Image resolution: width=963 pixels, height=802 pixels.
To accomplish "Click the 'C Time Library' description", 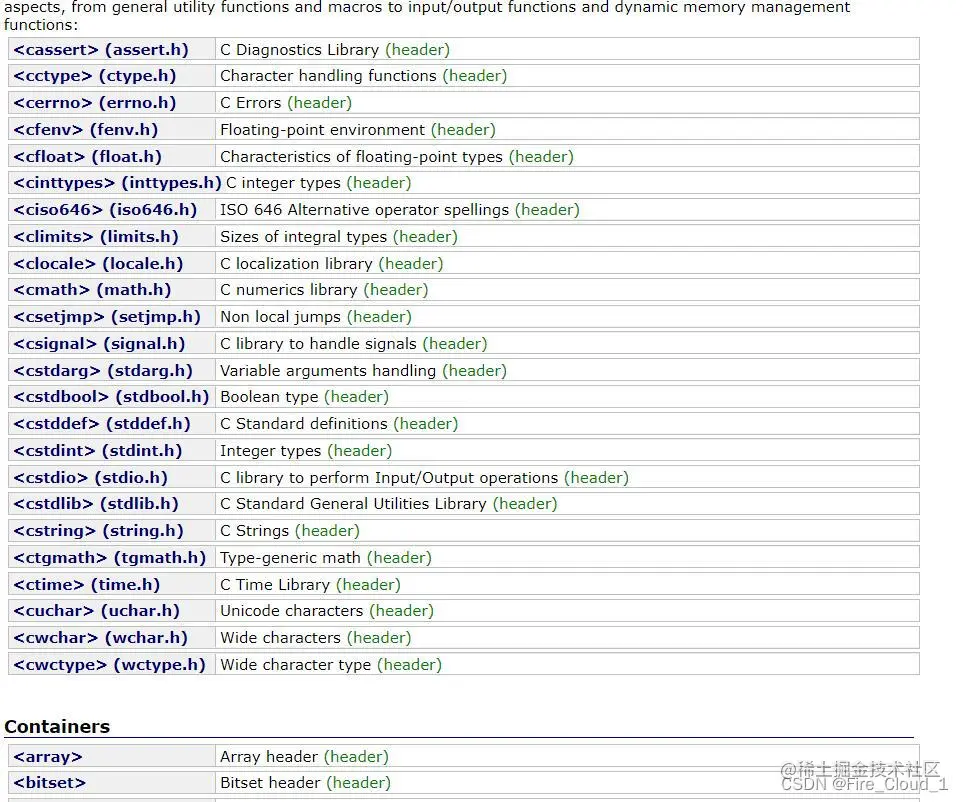I will [275, 584].
